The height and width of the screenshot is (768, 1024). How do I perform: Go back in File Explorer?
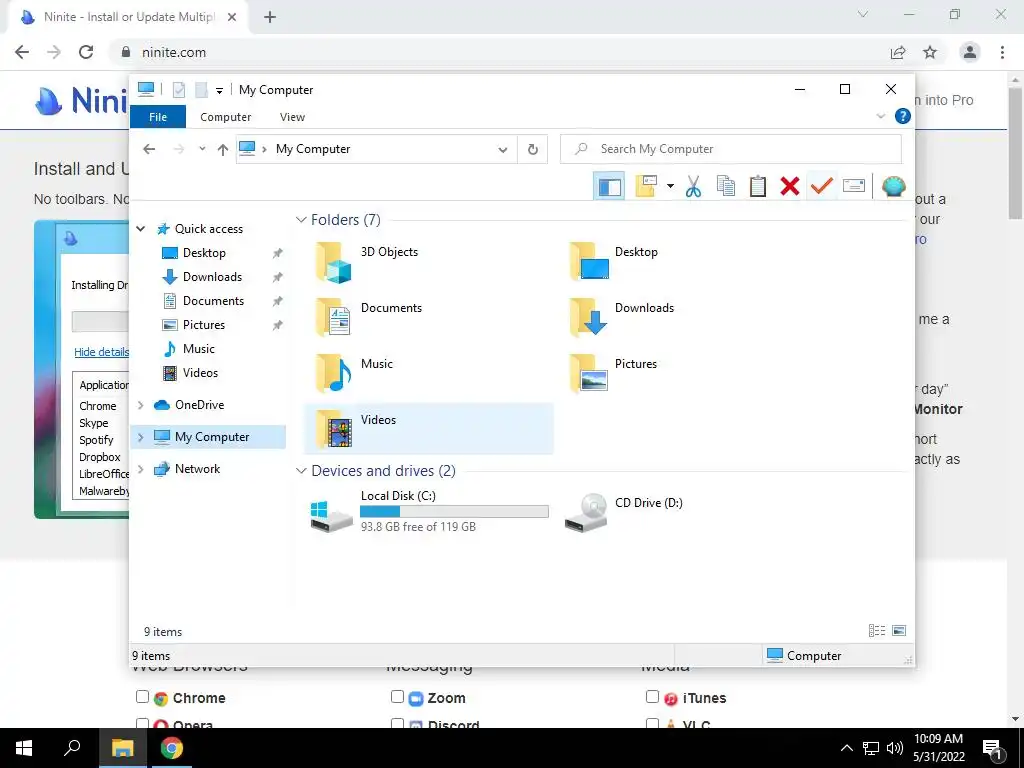click(149, 150)
